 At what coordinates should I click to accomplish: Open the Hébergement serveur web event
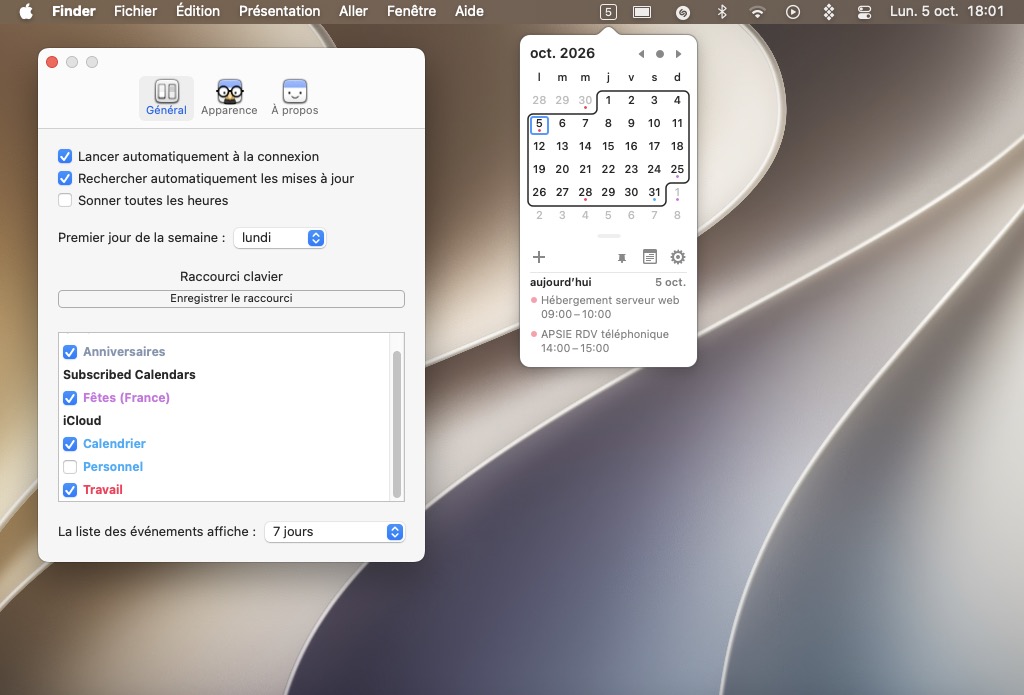coord(608,307)
